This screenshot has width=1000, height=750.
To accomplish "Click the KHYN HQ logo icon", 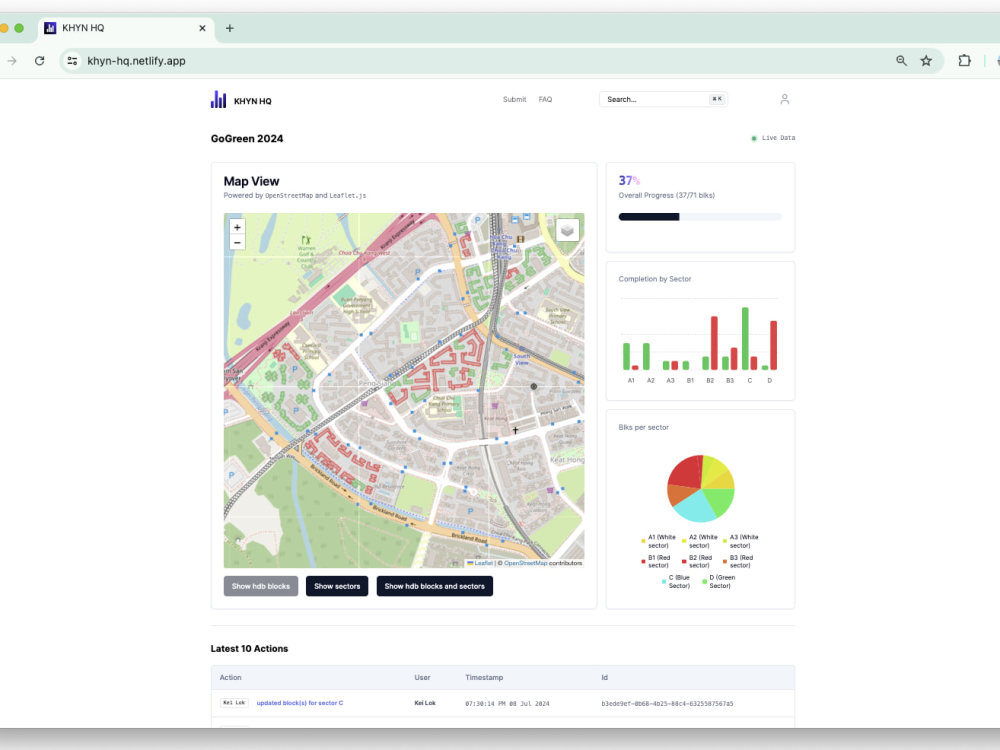I will [218, 99].
